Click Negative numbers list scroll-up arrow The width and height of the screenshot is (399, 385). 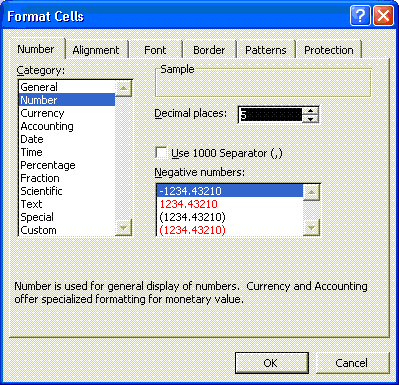tap(311, 192)
